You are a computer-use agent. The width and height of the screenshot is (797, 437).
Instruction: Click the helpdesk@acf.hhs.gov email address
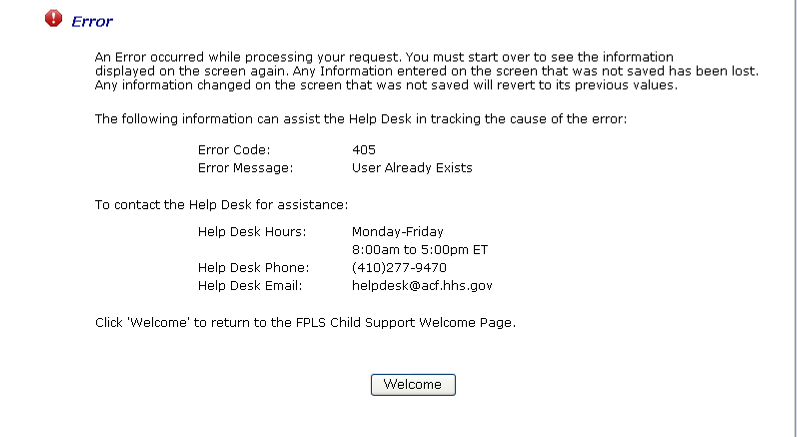click(422, 286)
